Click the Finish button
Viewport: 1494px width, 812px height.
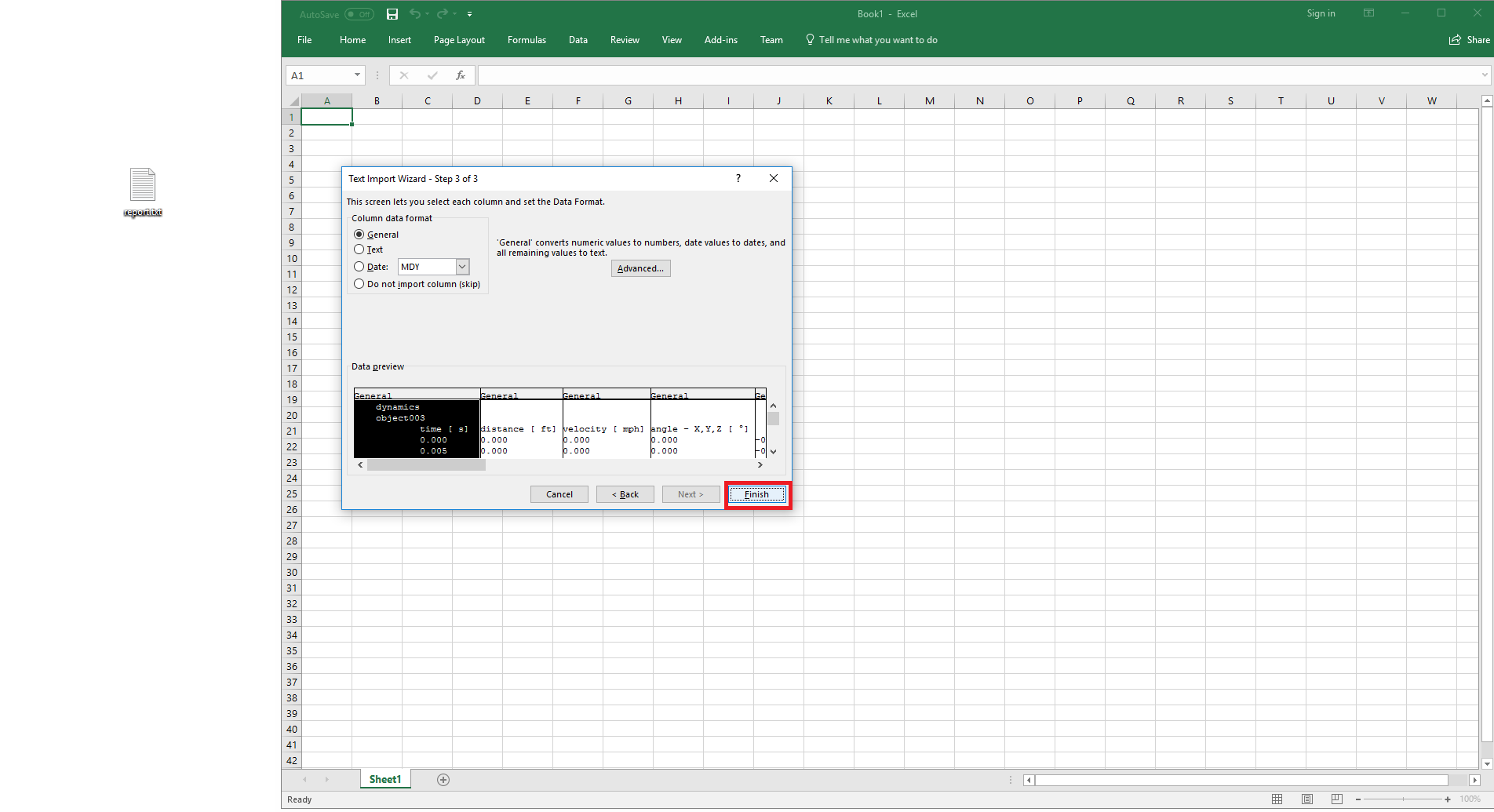click(x=756, y=494)
